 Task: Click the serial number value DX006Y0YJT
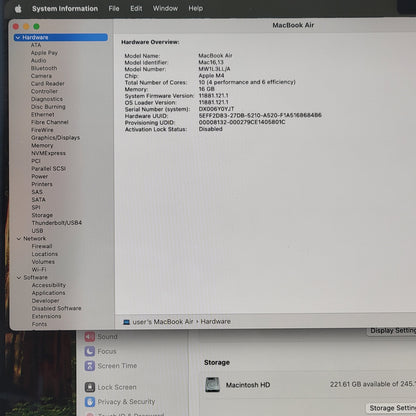pyautogui.click(x=216, y=109)
